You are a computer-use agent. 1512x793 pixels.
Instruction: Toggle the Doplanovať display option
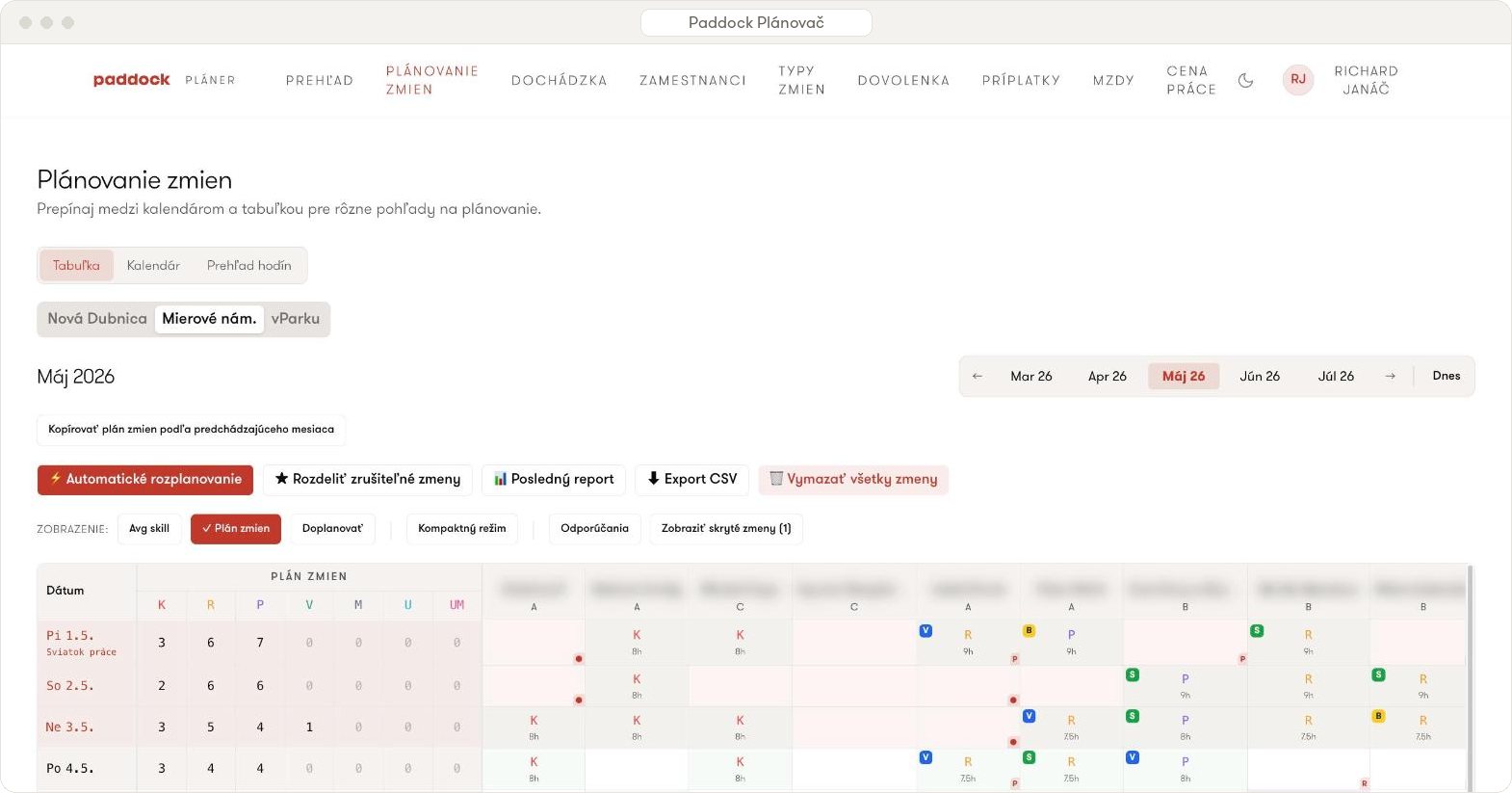tap(333, 529)
